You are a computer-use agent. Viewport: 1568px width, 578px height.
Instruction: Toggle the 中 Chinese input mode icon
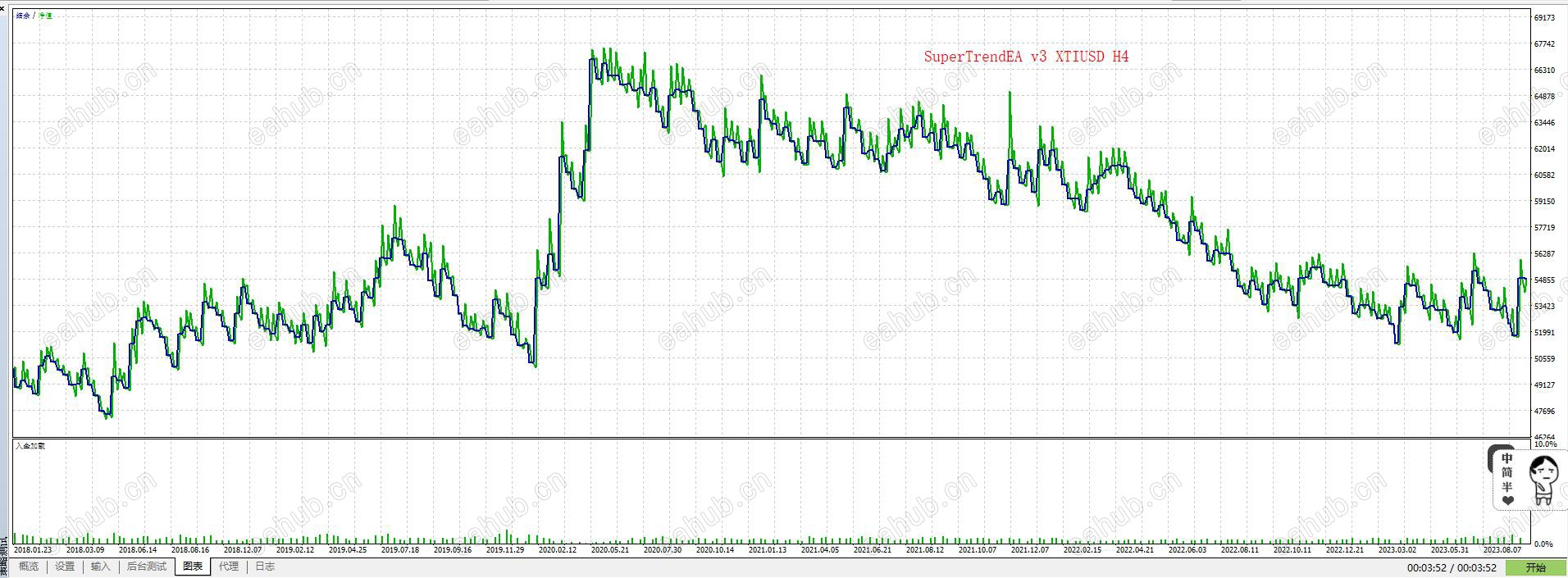pos(1507,458)
